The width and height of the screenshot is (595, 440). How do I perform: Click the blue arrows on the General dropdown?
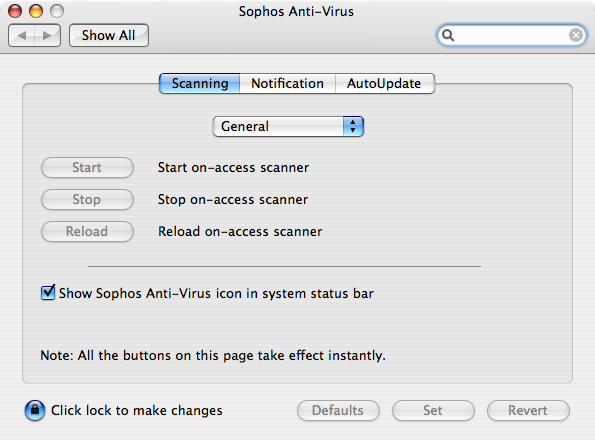(353, 126)
